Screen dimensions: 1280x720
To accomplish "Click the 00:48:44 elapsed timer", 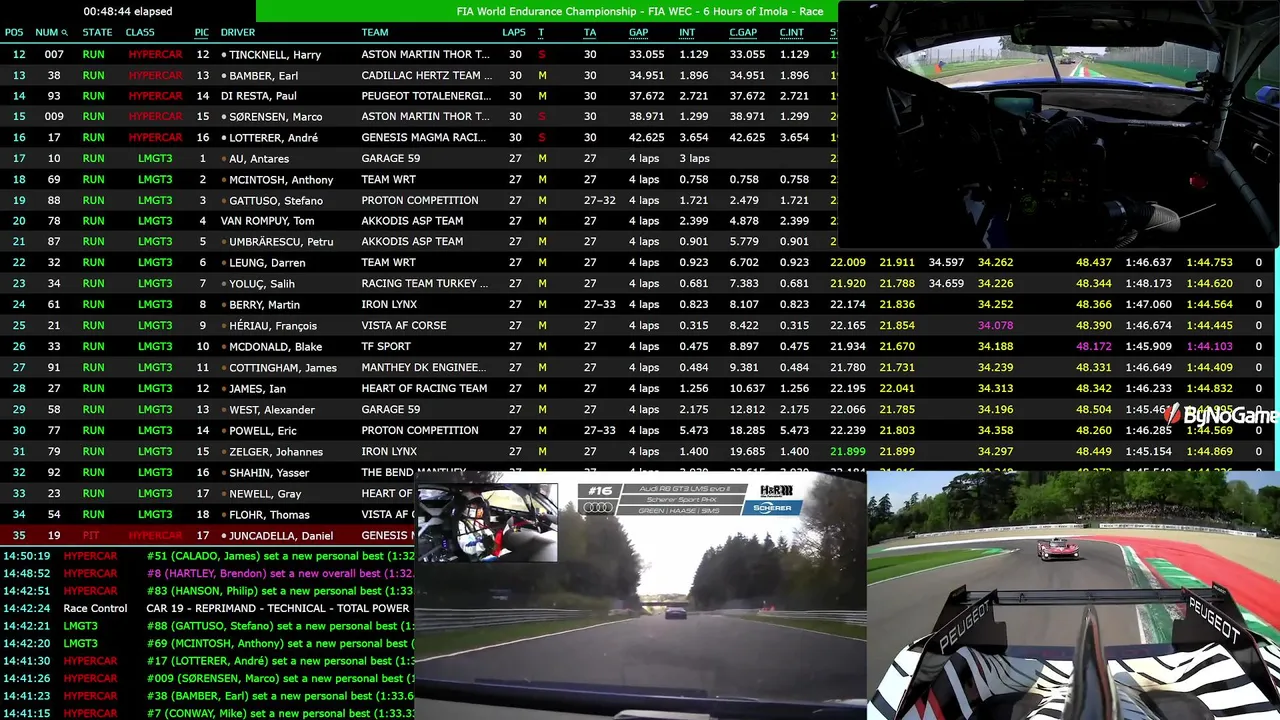I will (128, 11).
